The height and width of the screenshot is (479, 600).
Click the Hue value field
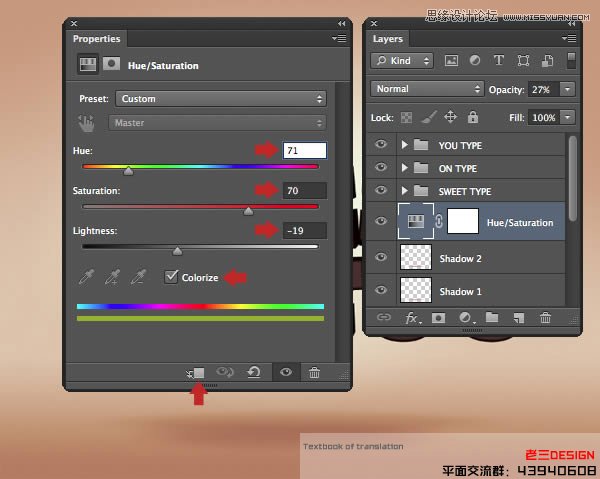click(x=305, y=150)
